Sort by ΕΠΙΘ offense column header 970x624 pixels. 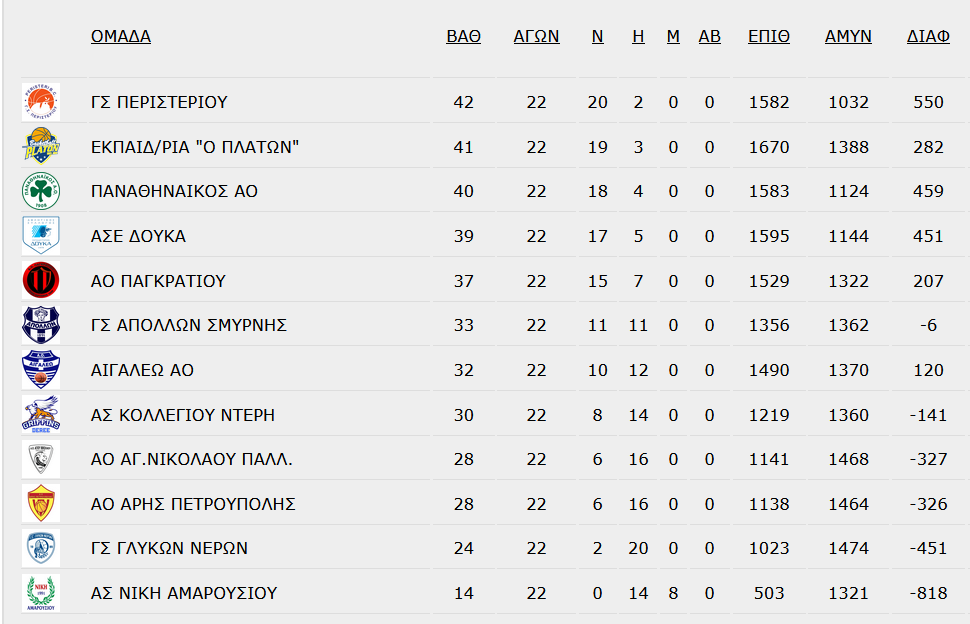[x=769, y=36]
